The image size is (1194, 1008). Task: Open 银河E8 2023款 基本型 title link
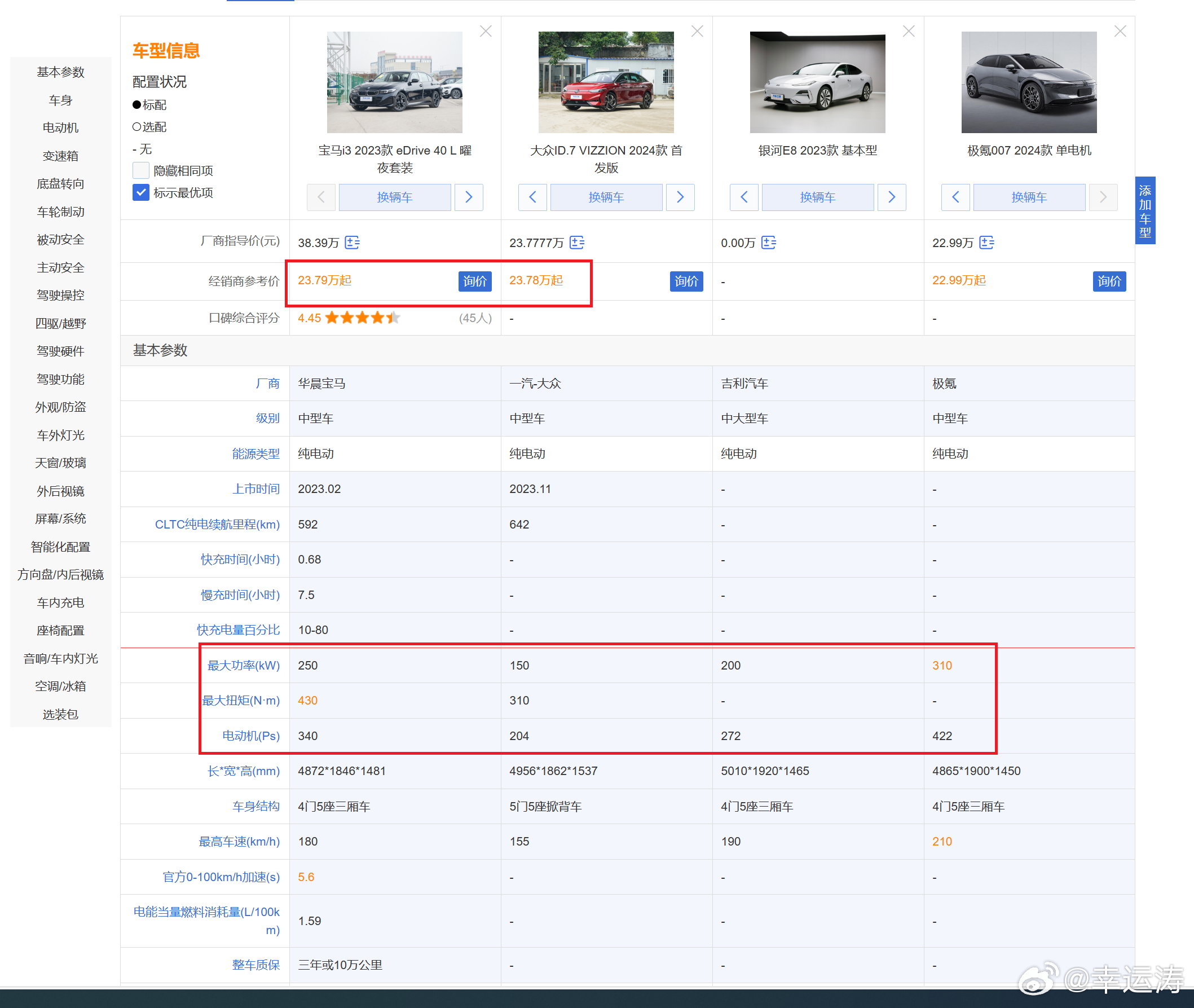pyautogui.click(x=817, y=150)
